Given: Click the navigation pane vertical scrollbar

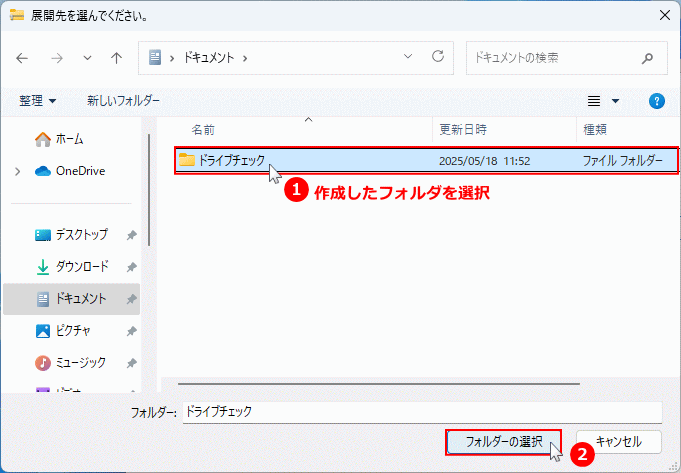Looking at the screenshot, I should [149, 189].
